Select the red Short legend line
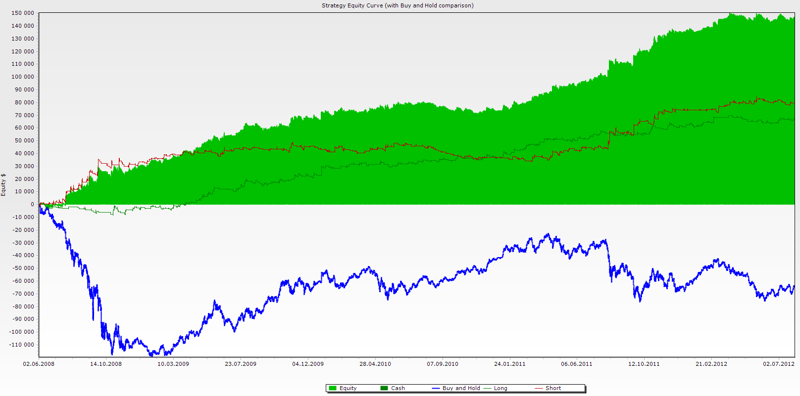The height and width of the screenshot is (396, 800). click(539, 388)
